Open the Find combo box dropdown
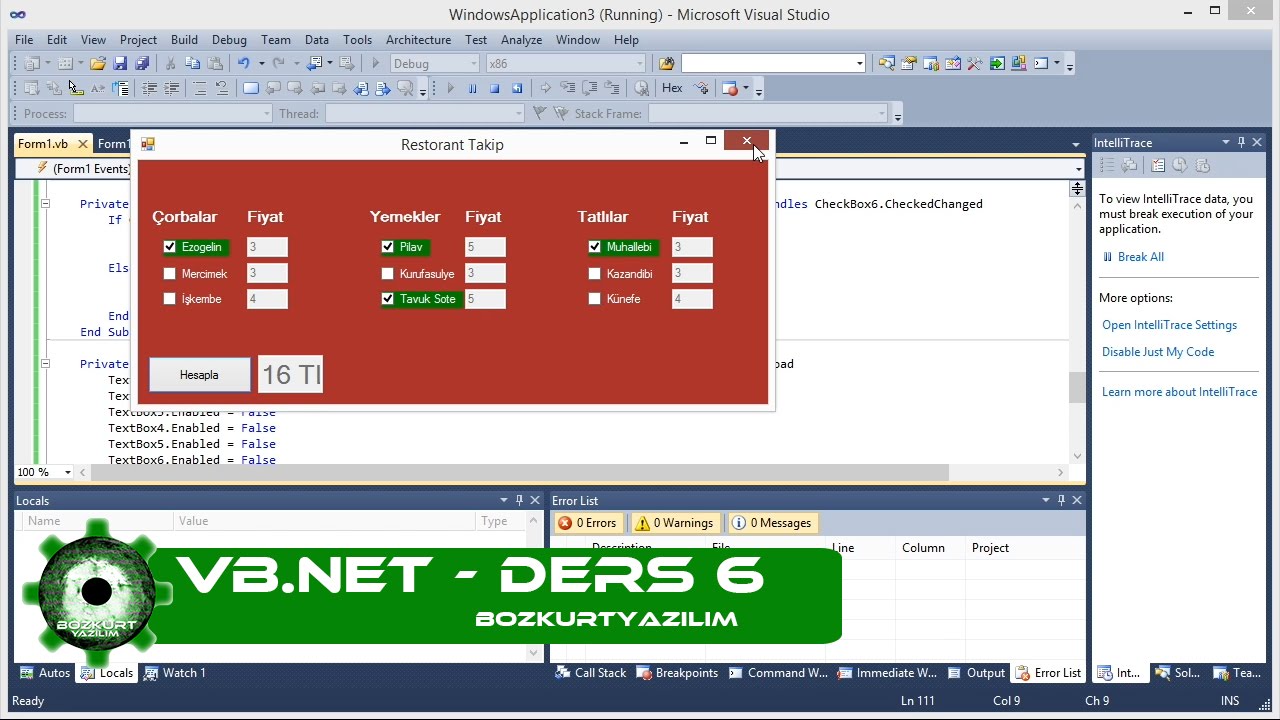This screenshot has width=1280, height=720. tap(859, 63)
